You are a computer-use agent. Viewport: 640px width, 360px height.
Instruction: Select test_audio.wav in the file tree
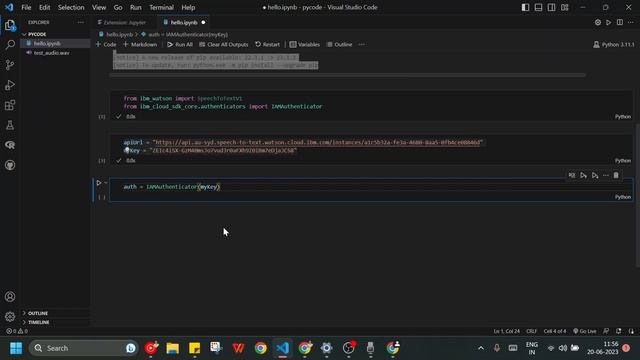[x=56, y=53]
